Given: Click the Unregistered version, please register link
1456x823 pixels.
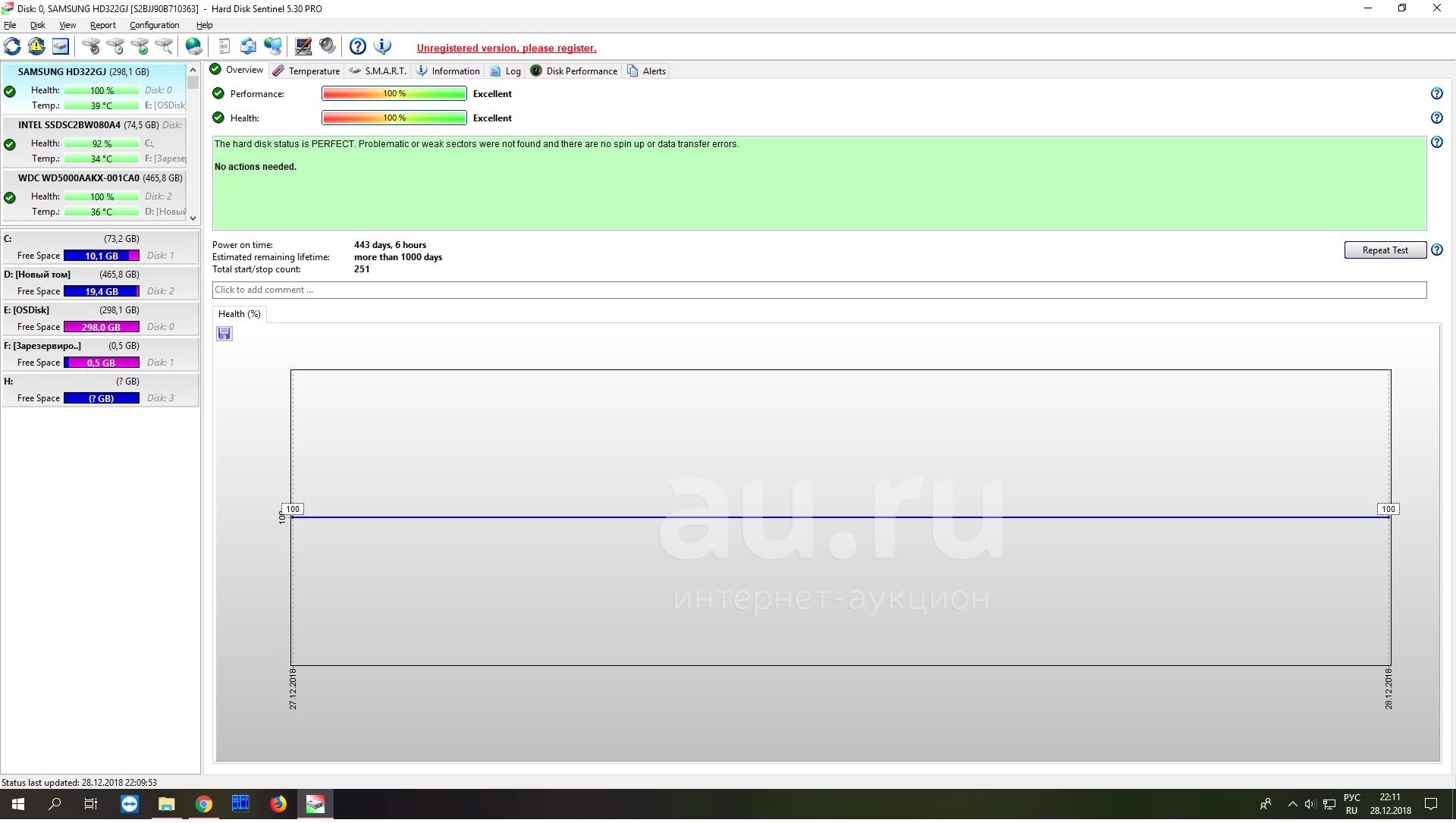Looking at the screenshot, I should (x=507, y=48).
